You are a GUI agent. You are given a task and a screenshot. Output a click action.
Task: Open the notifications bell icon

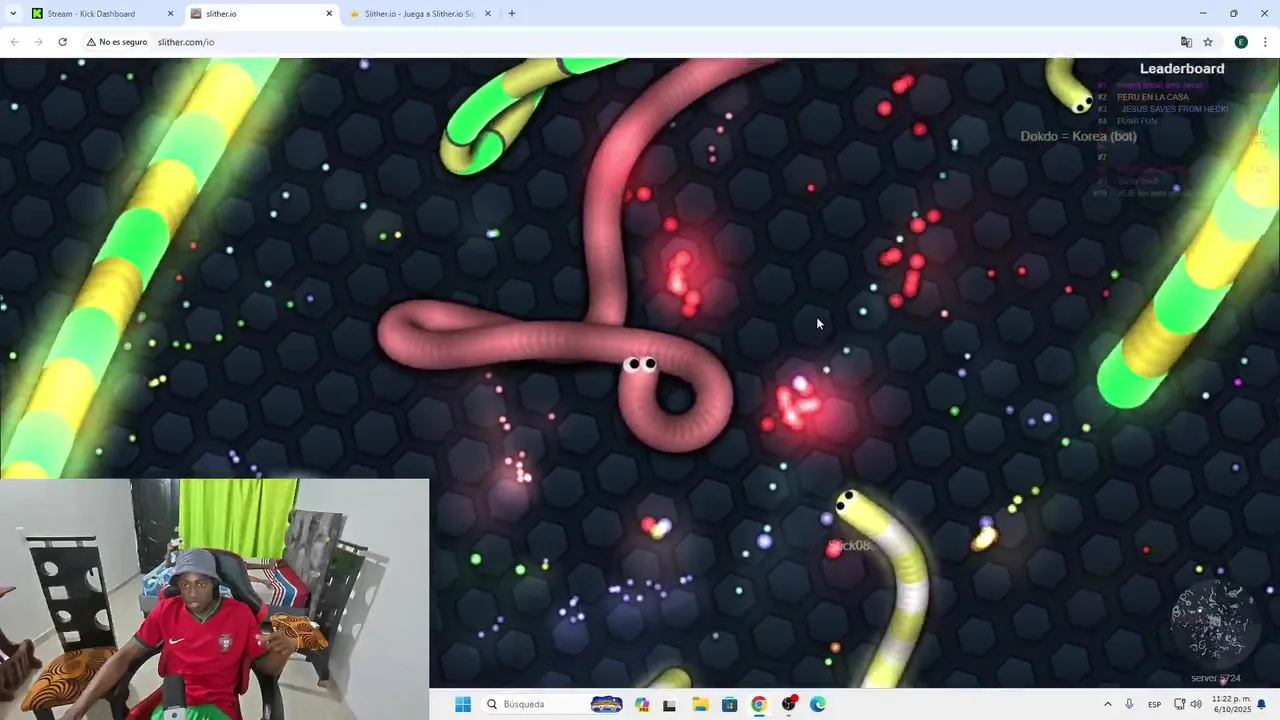(x=1262, y=704)
